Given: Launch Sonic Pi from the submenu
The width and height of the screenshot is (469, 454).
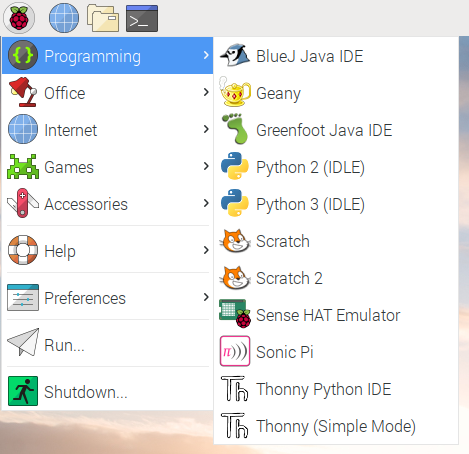Looking at the screenshot, I should (x=336, y=351).
